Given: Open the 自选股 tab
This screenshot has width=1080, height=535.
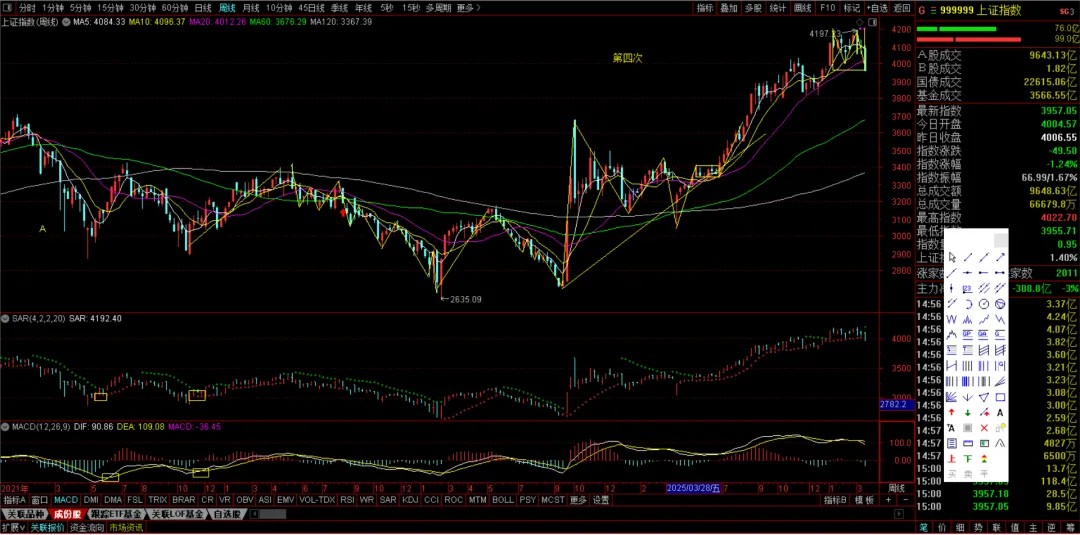Looking at the screenshot, I should (x=227, y=514).
